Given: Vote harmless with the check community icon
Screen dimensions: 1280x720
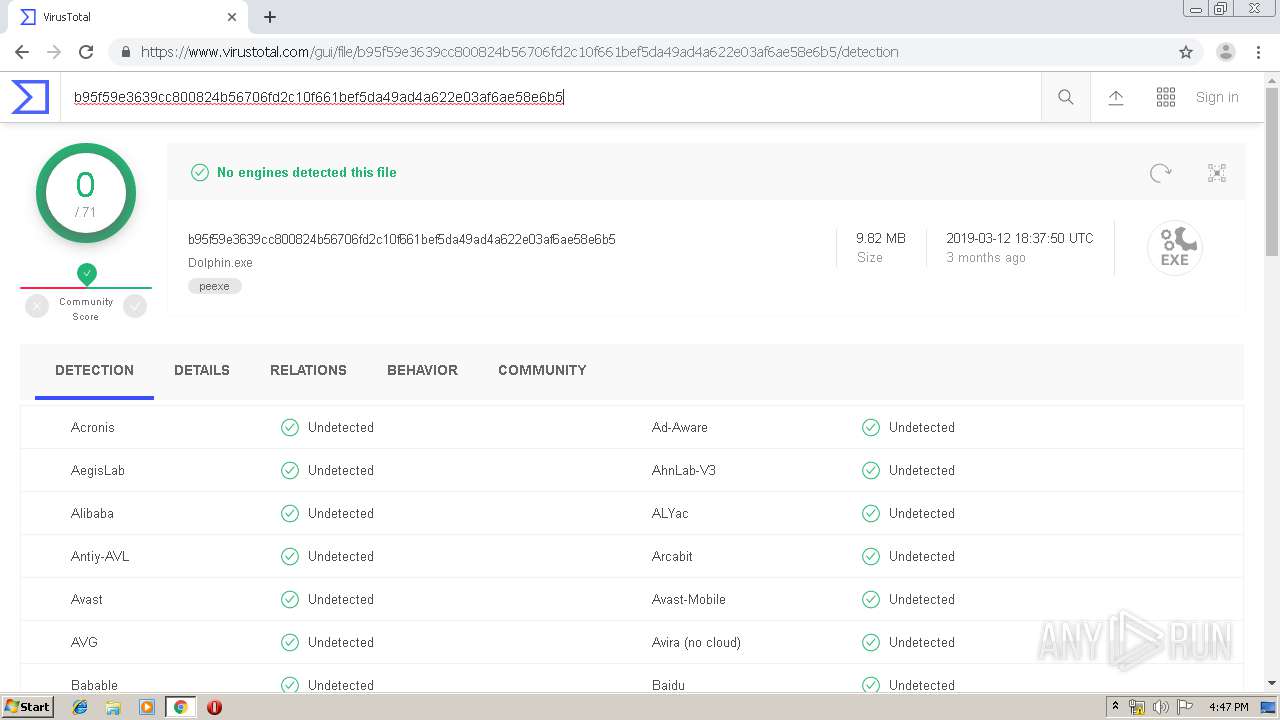Looking at the screenshot, I should pyautogui.click(x=135, y=307).
